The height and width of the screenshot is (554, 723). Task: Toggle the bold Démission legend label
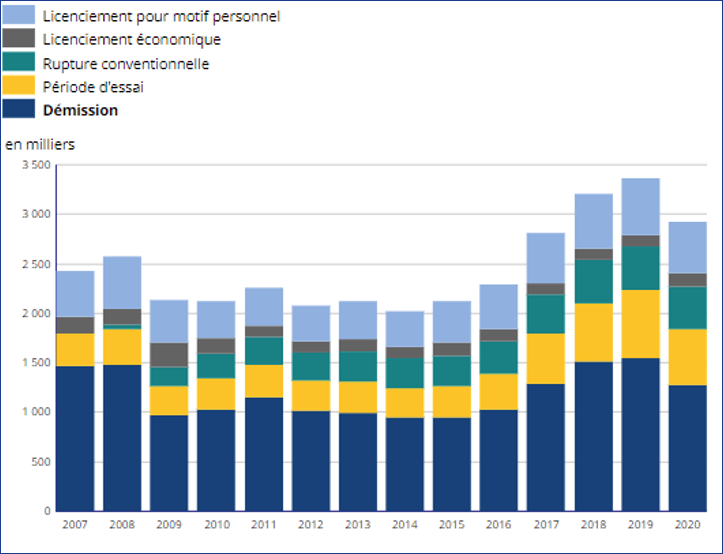[80, 110]
